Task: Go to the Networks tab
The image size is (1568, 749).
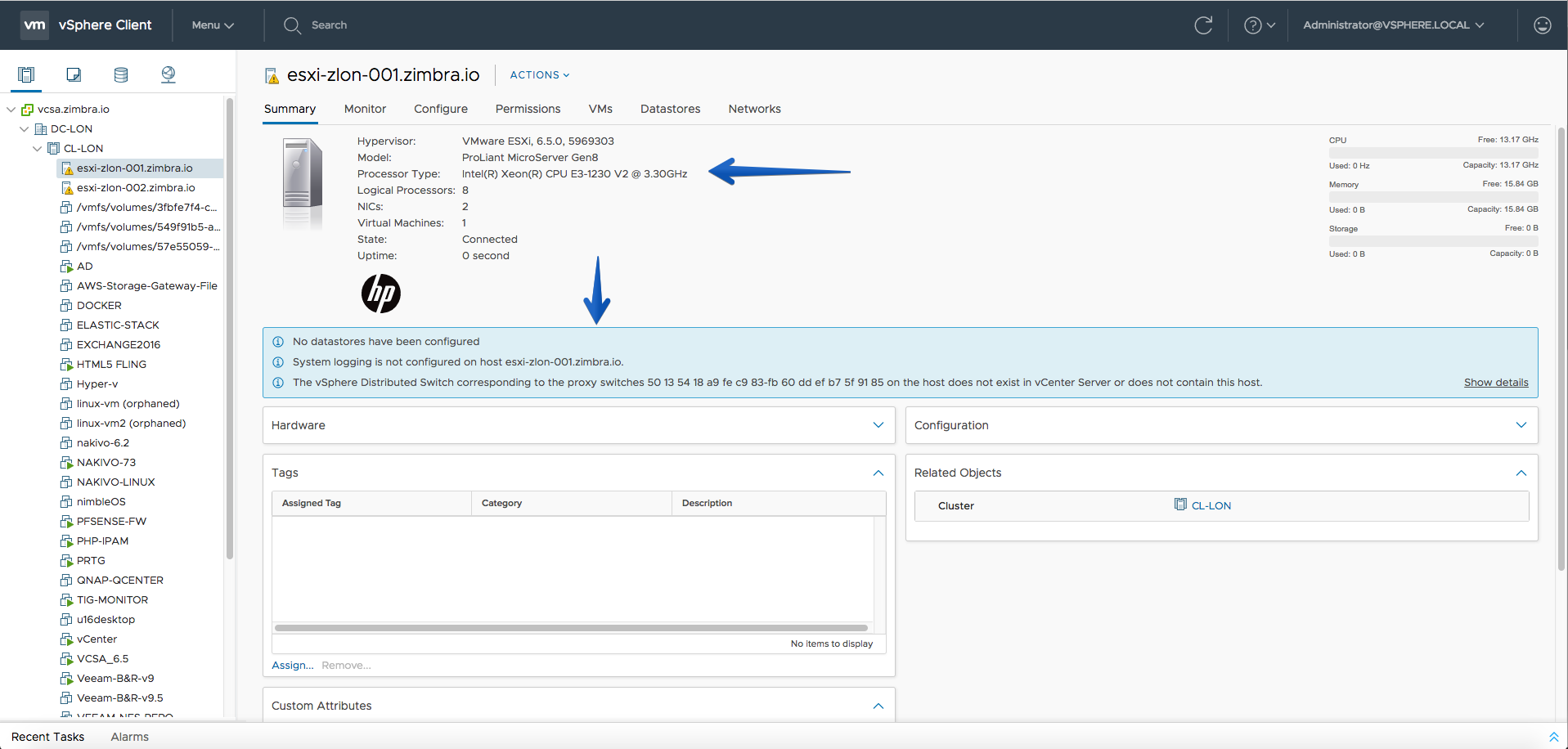Action: tap(754, 109)
